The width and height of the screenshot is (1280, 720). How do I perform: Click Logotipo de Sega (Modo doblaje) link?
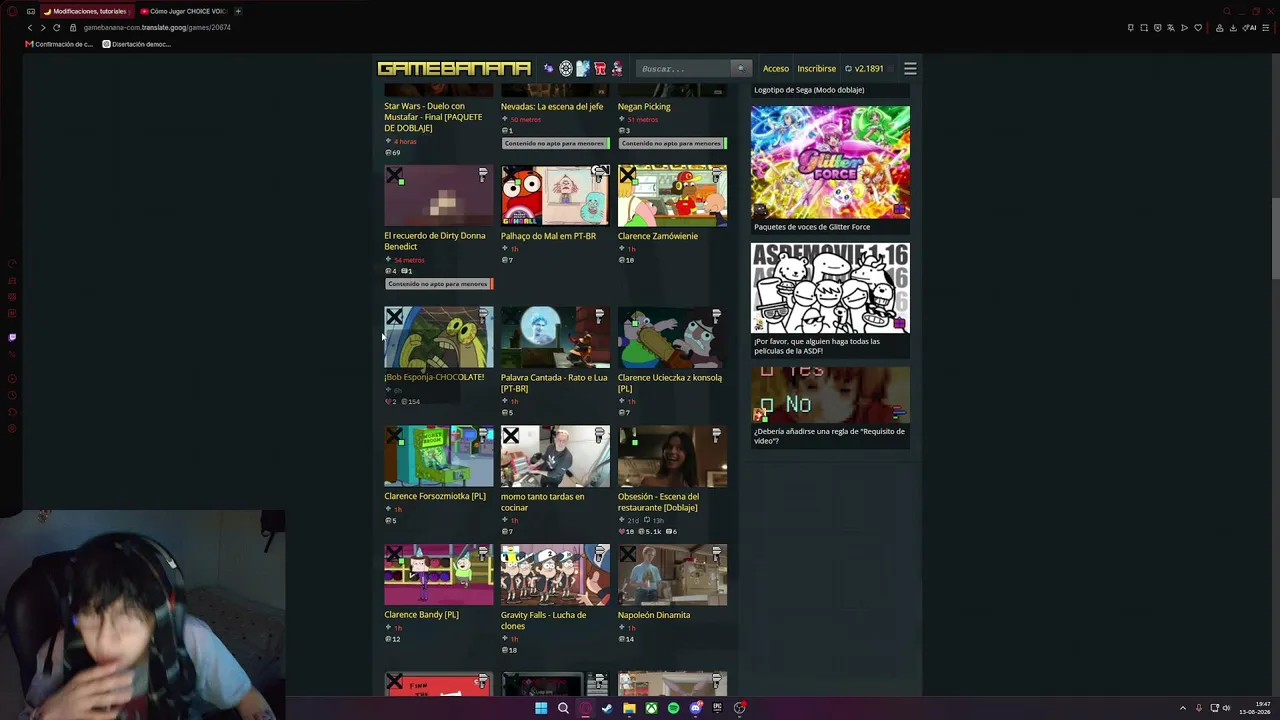coord(809,90)
